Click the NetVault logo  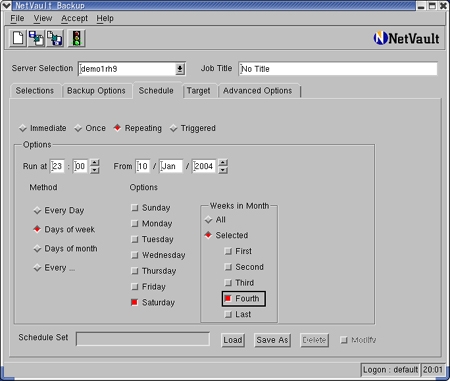coord(406,38)
